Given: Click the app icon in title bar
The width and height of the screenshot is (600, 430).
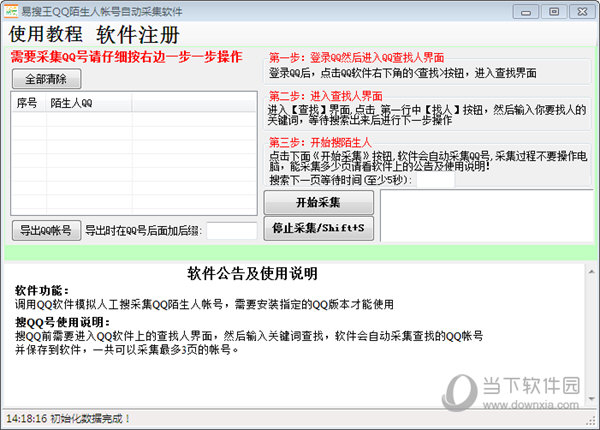Looking at the screenshot, I should 11,11.
